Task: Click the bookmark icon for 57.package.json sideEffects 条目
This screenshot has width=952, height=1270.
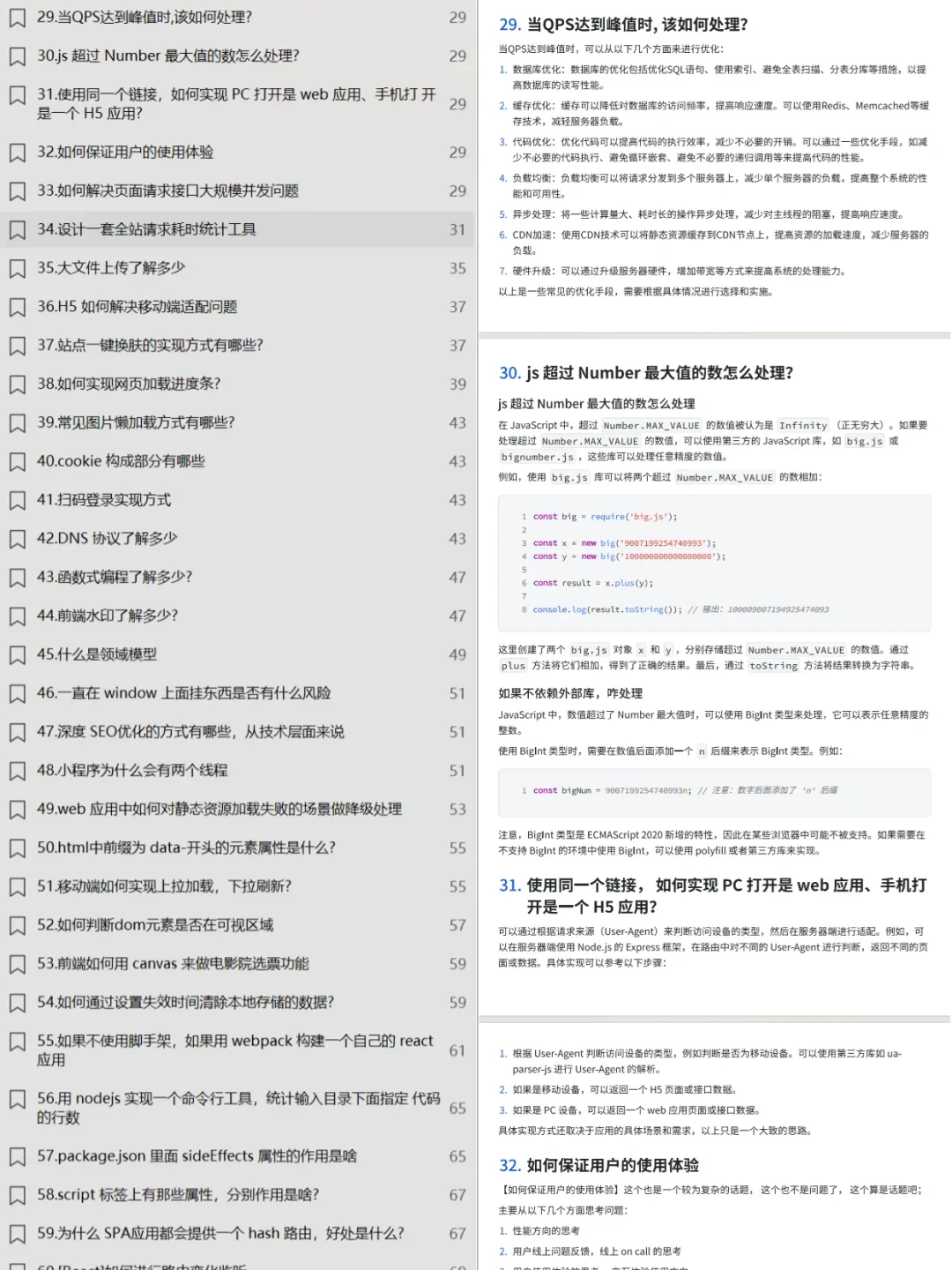Action: [x=18, y=1156]
